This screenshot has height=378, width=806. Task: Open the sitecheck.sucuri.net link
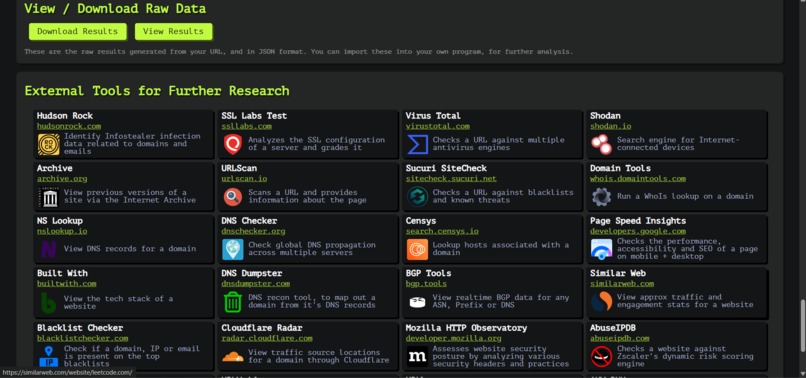[451, 178]
